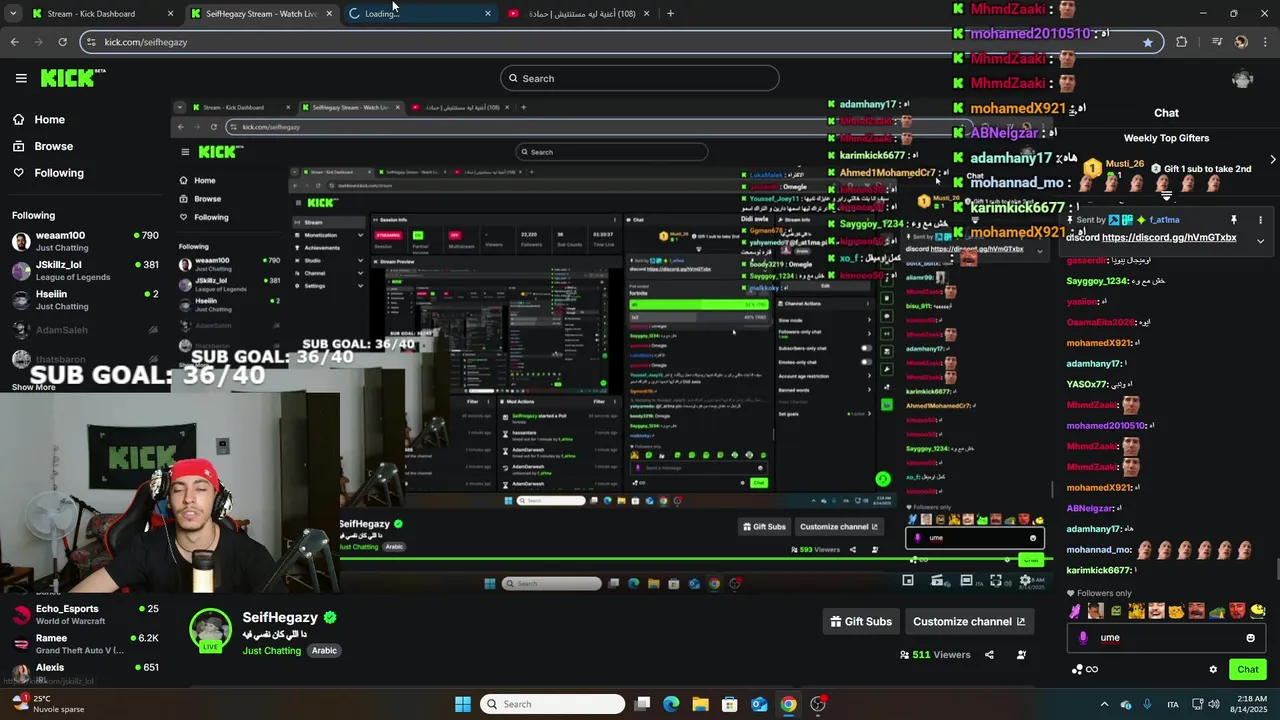Unpin the pinned chat message

[x=1233, y=220]
